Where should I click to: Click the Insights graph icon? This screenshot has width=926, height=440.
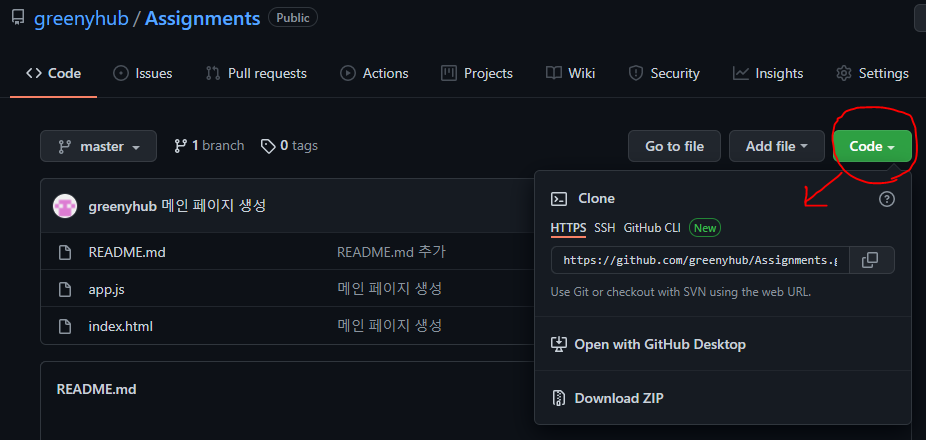click(741, 73)
